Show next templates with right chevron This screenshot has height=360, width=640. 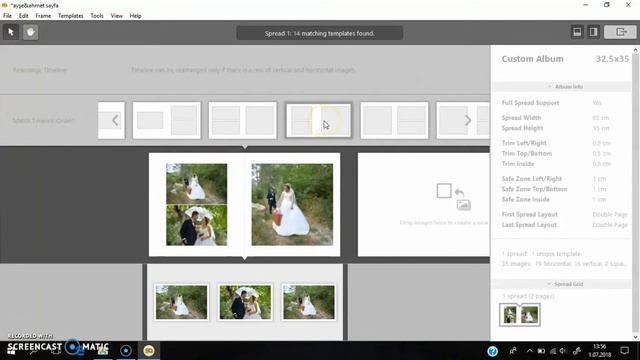coord(468,120)
